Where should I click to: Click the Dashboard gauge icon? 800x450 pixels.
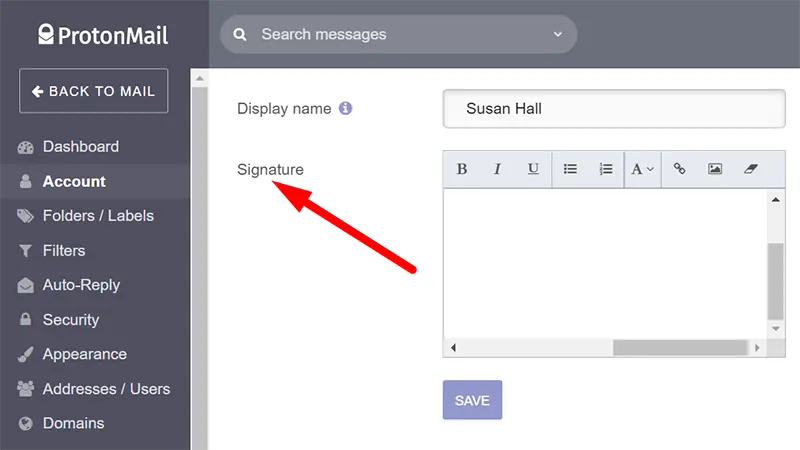point(26,147)
